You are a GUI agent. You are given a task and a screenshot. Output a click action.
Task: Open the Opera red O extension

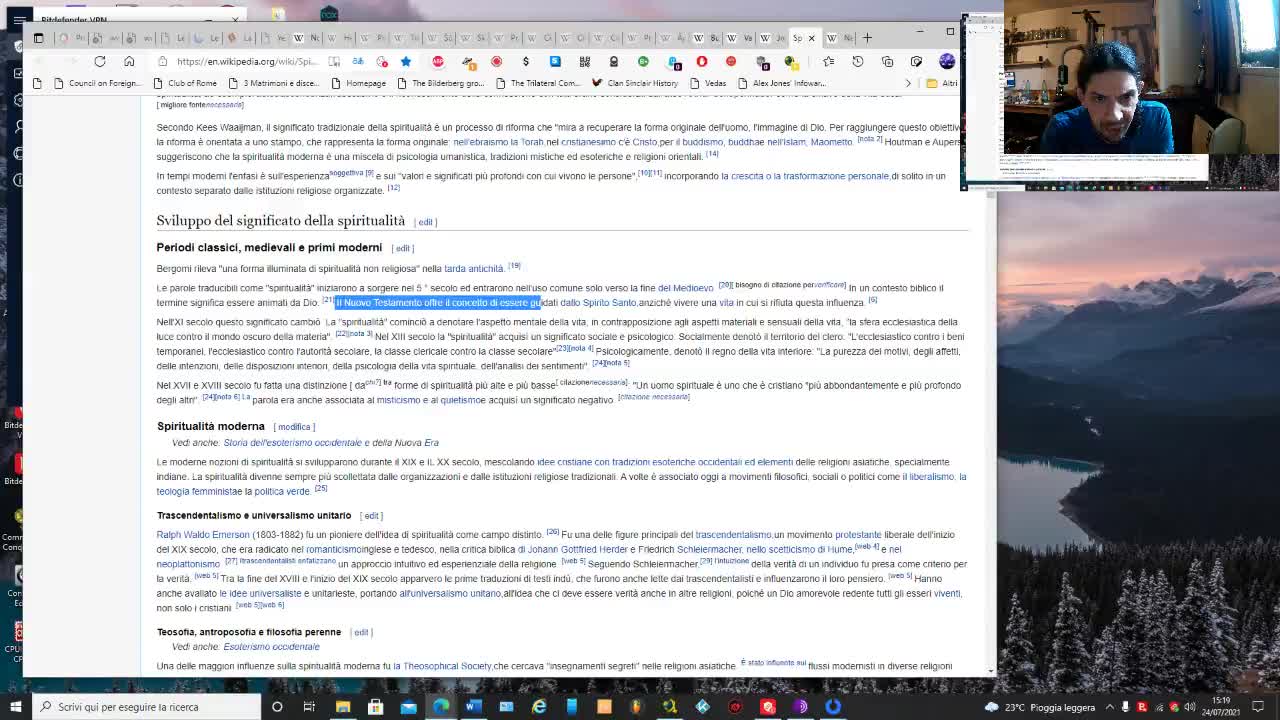click(x=702, y=61)
